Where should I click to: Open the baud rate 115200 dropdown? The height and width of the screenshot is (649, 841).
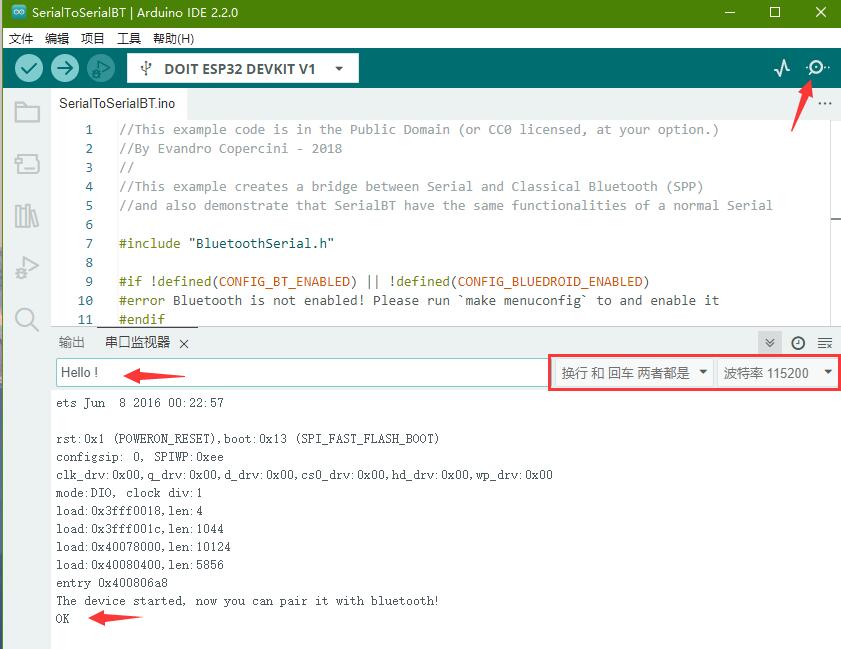coord(777,372)
